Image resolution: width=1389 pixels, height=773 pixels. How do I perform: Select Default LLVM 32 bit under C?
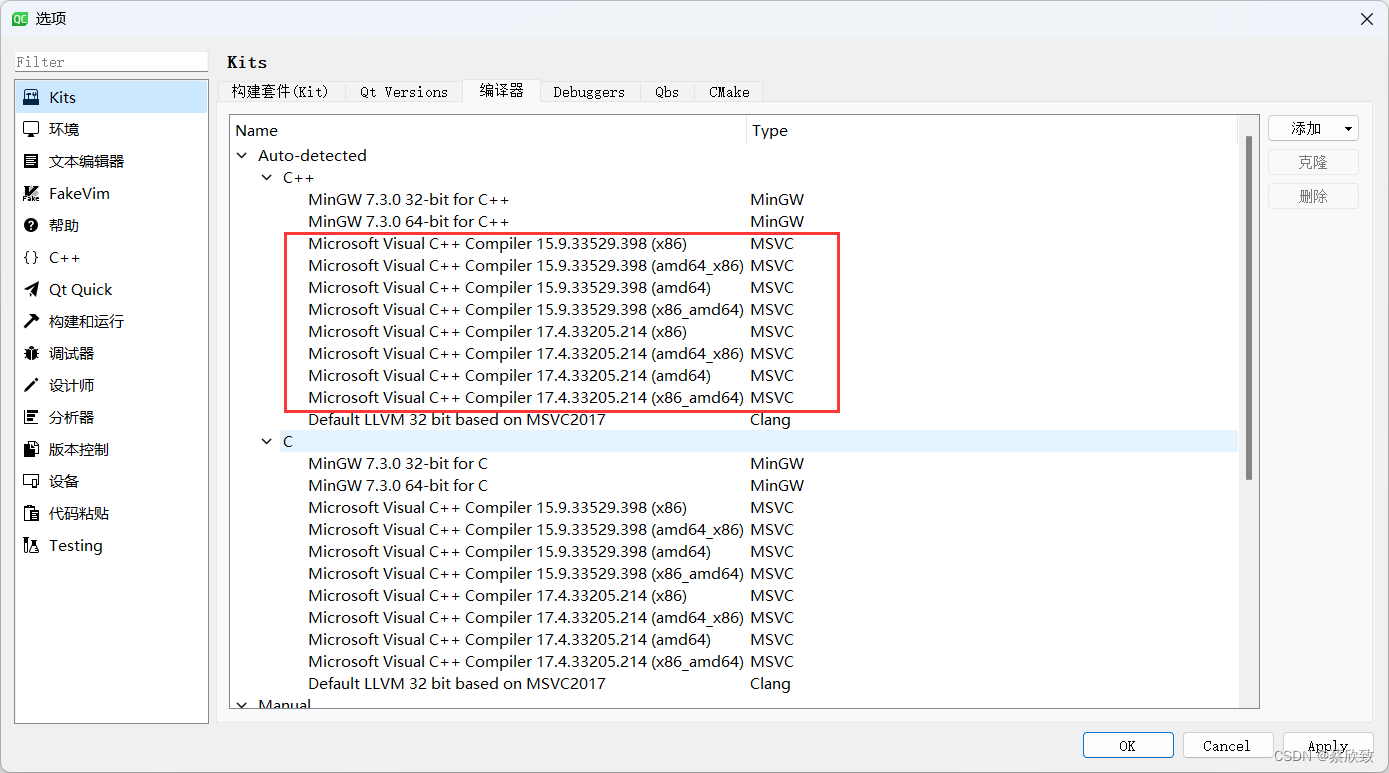(x=457, y=684)
